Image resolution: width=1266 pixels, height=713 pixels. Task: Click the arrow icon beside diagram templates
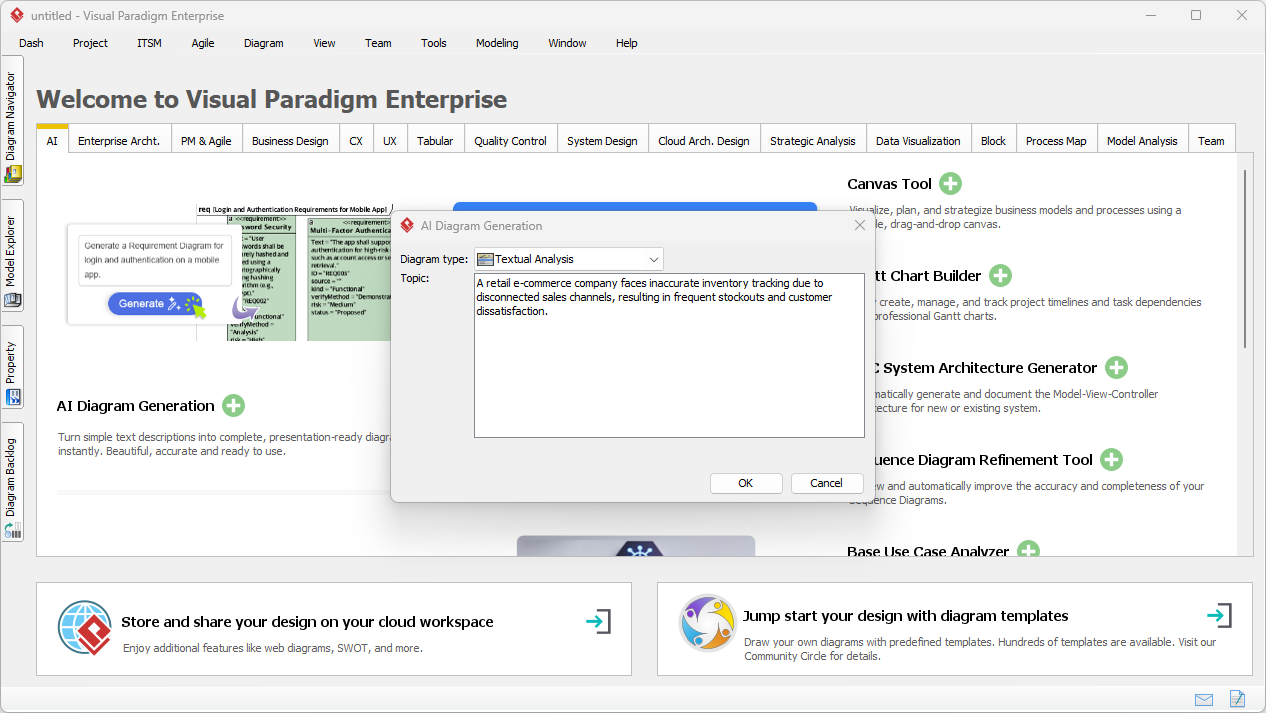(1219, 616)
